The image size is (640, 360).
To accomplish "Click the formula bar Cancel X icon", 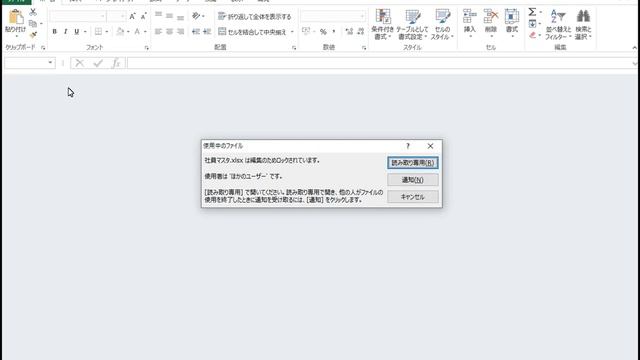I will pos(80,63).
